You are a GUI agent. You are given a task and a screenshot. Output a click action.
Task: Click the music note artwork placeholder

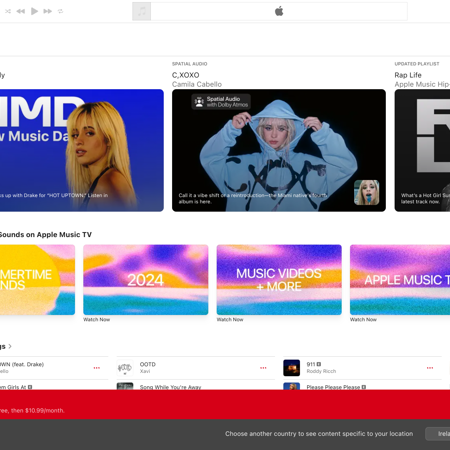[x=142, y=12]
